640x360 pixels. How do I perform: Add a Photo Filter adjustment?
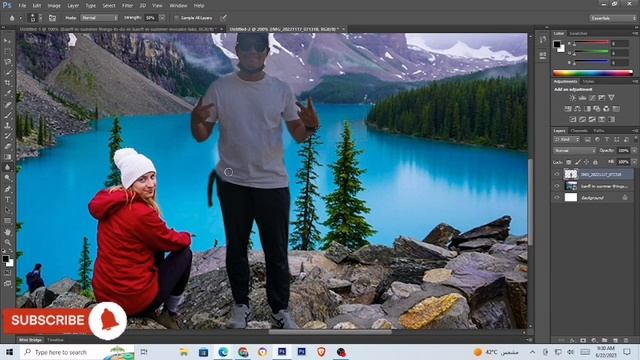pos(597,109)
